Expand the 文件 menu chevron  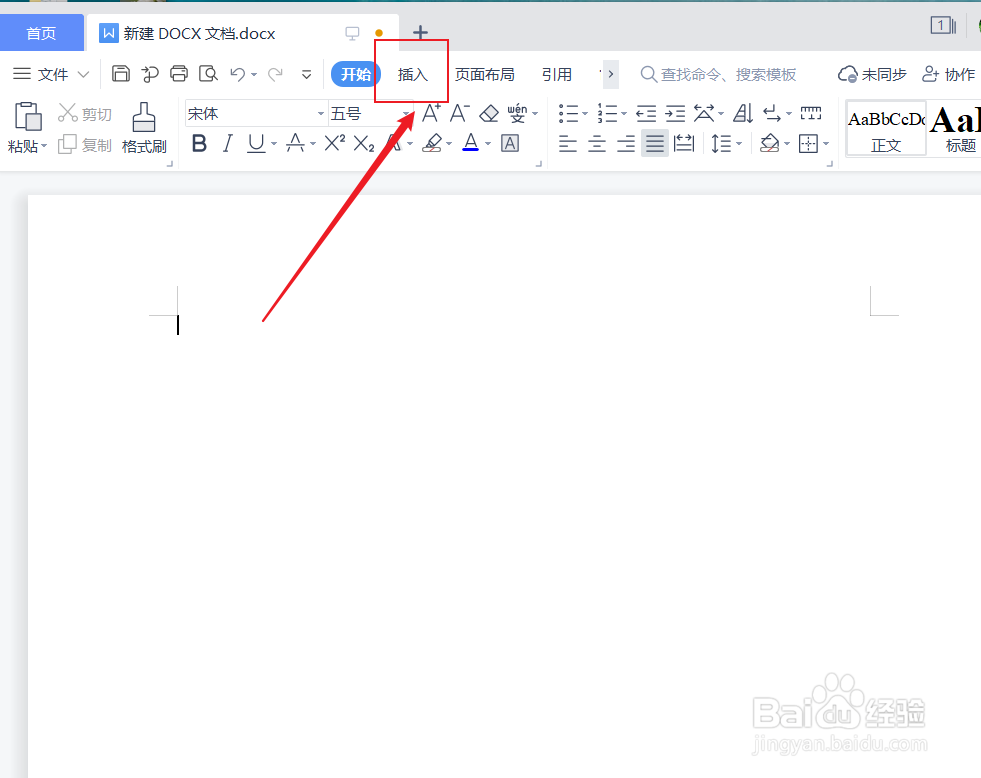(x=83, y=74)
